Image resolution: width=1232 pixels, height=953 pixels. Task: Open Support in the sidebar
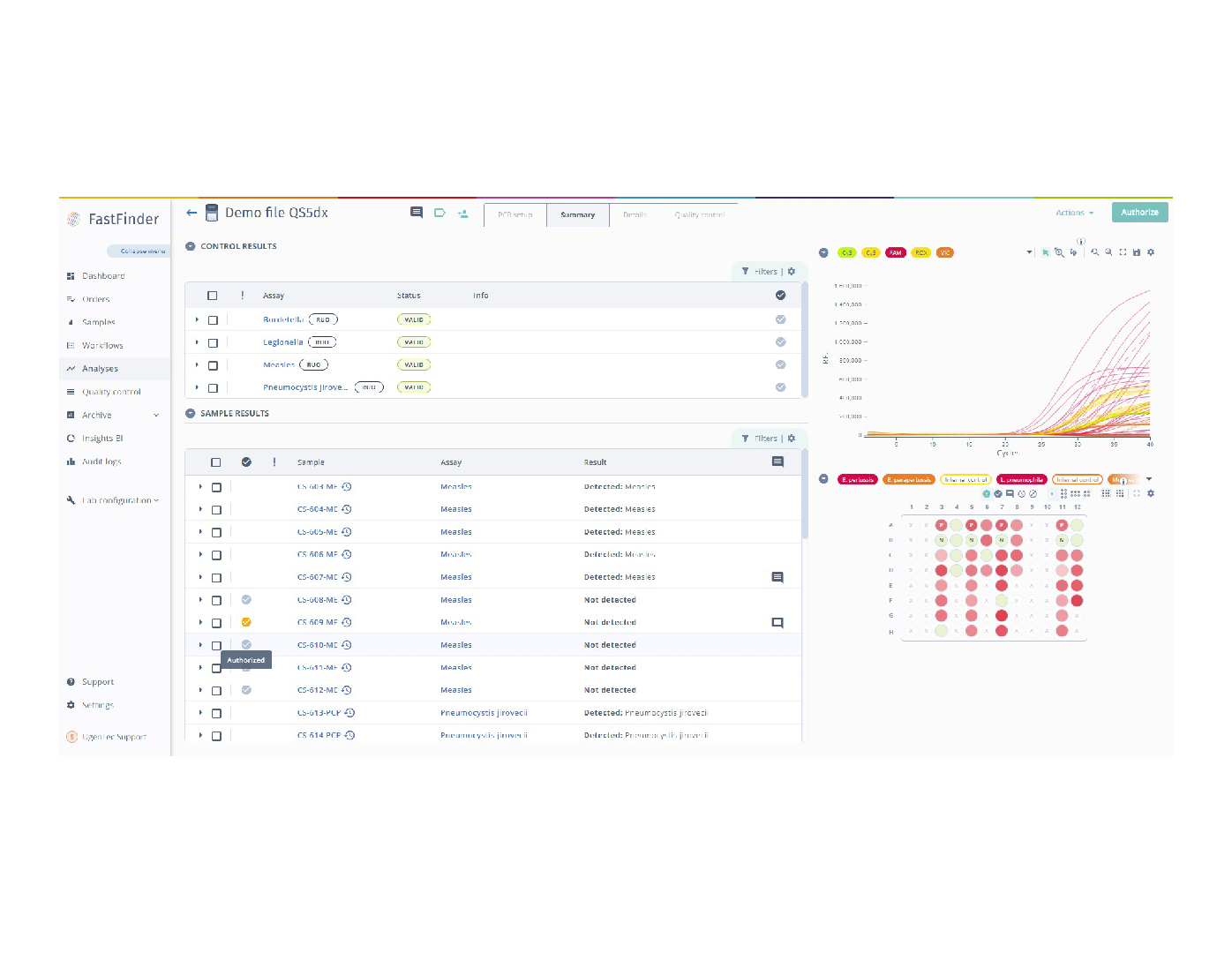click(98, 682)
